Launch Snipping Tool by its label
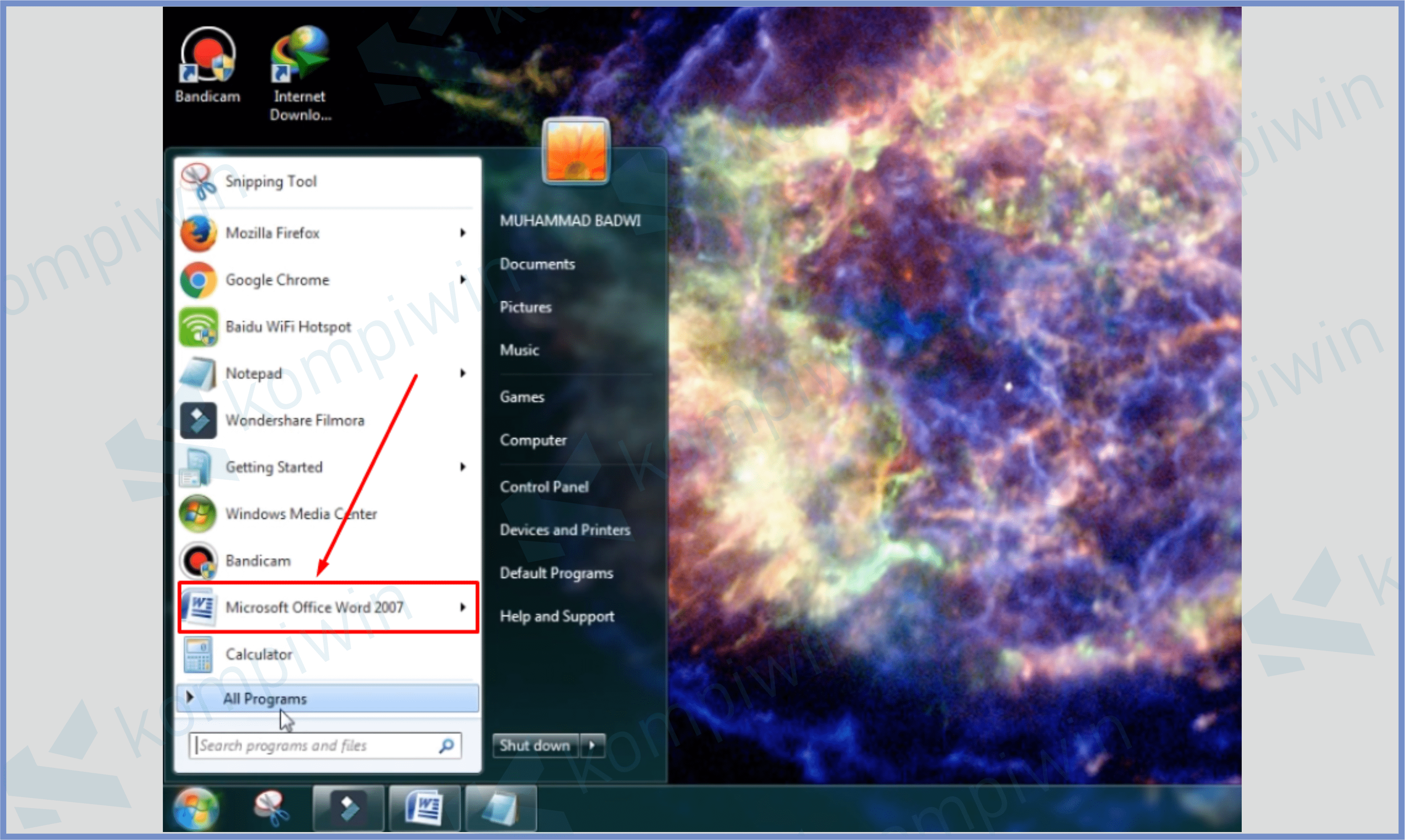This screenshot has height=840, width=1405. coord(270,182)
